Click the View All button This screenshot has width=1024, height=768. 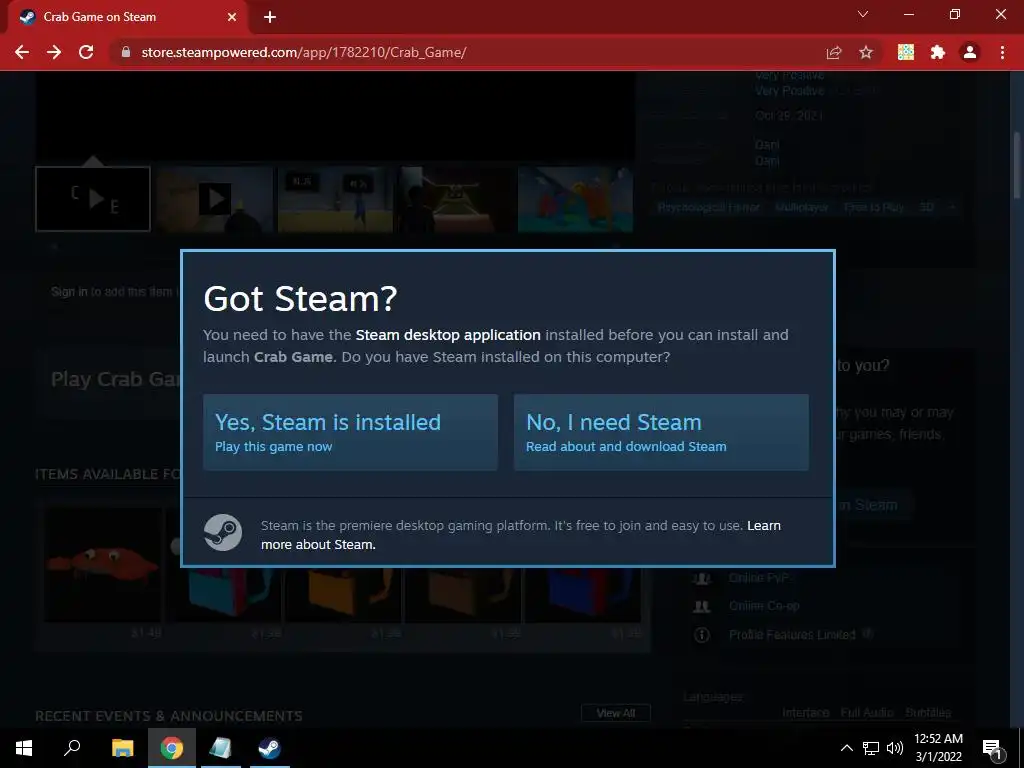click(616, 713)
